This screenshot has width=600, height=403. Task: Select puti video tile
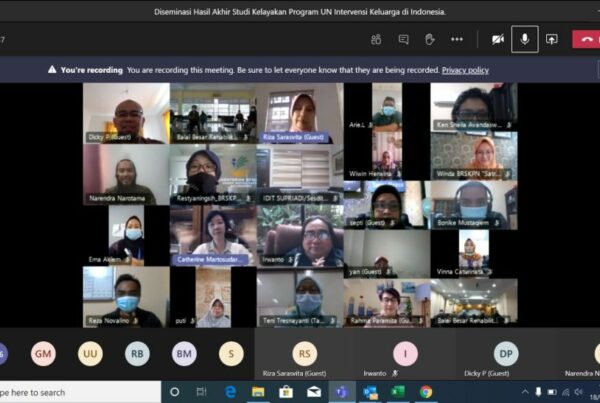[x=213, y=297]
